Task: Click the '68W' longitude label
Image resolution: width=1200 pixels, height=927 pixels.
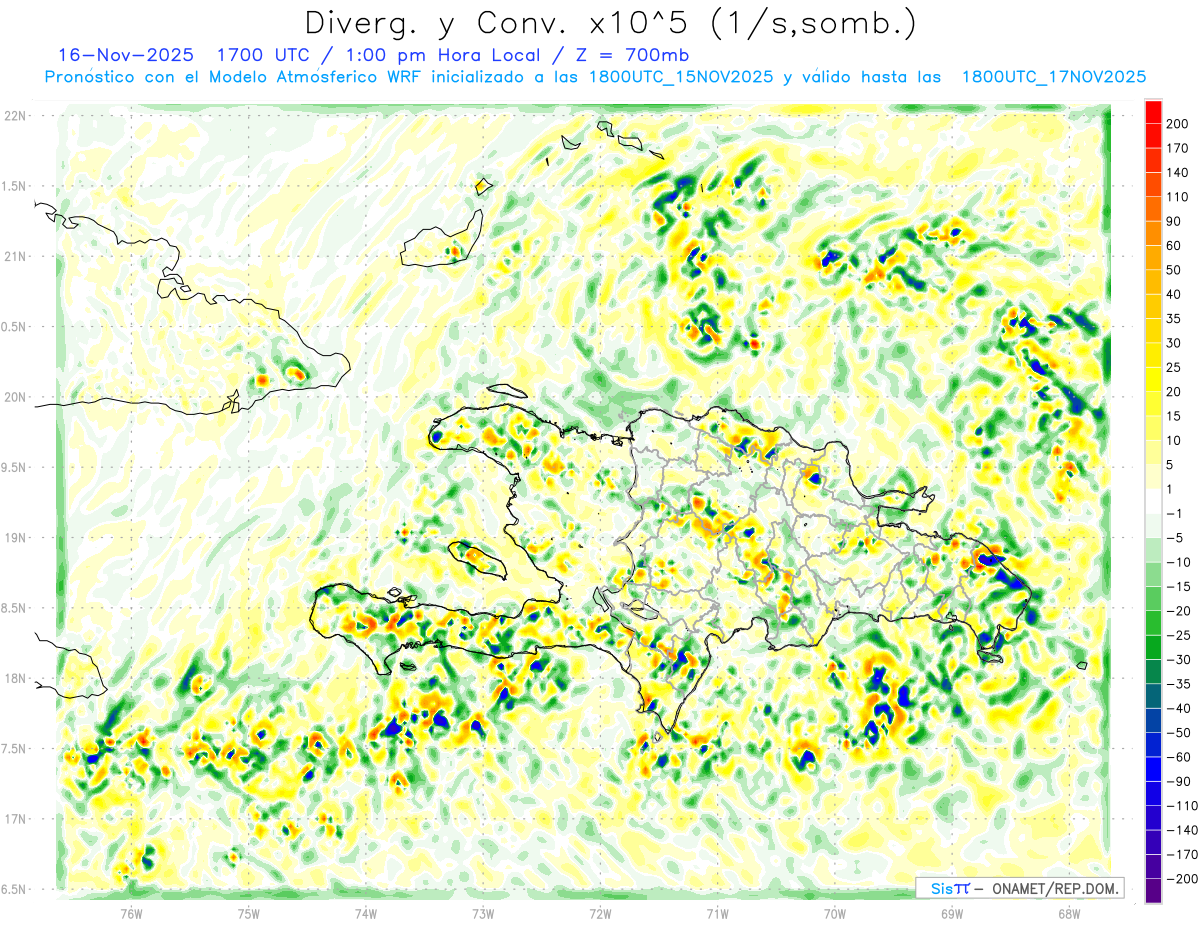Action: pos(1068,914)
